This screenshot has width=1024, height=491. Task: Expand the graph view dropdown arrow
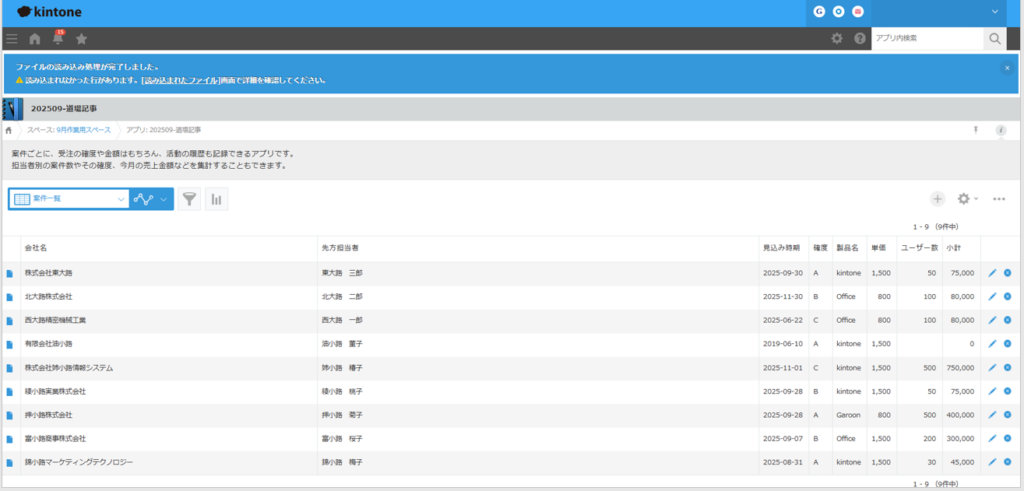[x=164, y=199]
